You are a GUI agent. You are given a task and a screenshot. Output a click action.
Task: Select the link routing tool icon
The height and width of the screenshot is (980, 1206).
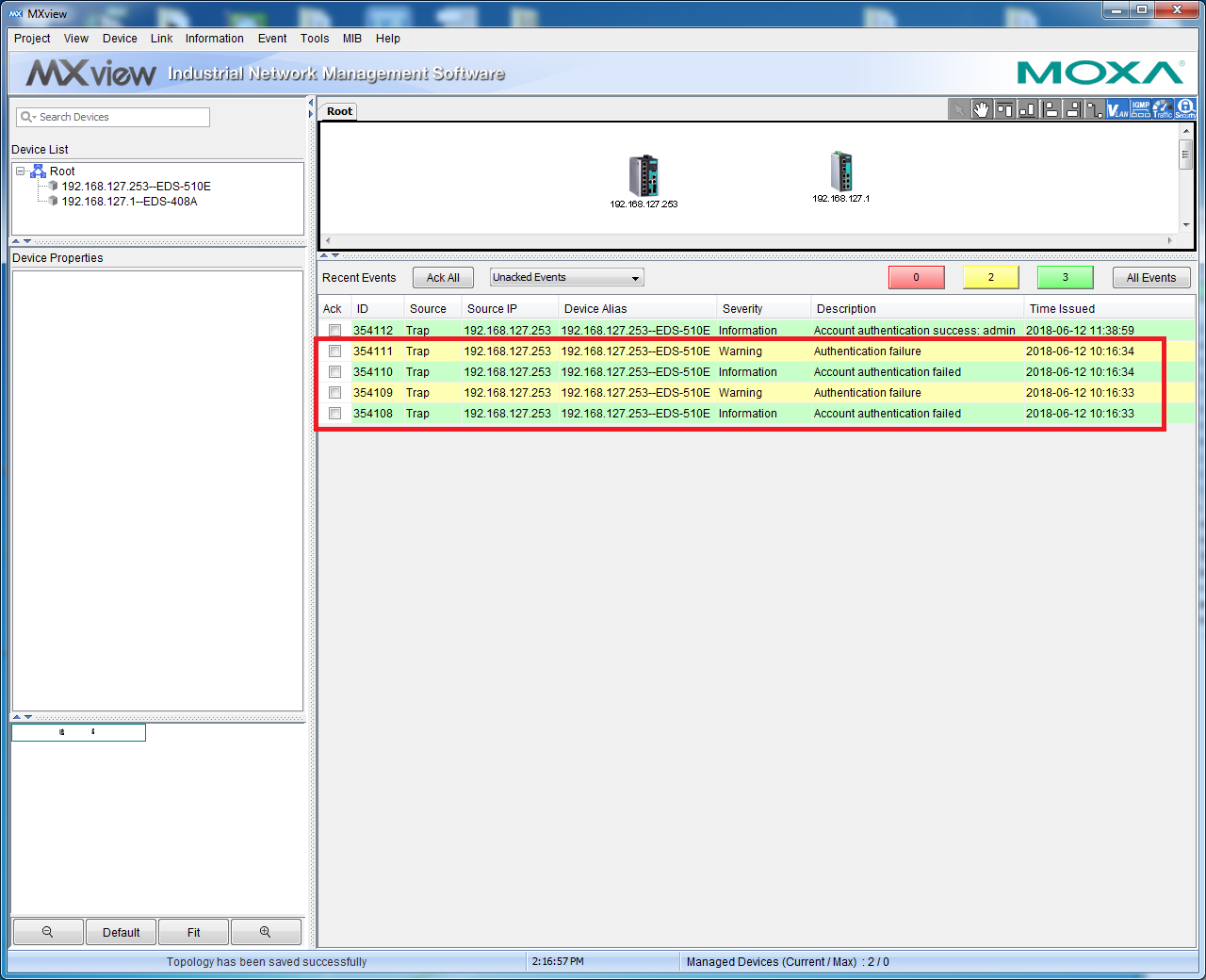coord(1095,108)
